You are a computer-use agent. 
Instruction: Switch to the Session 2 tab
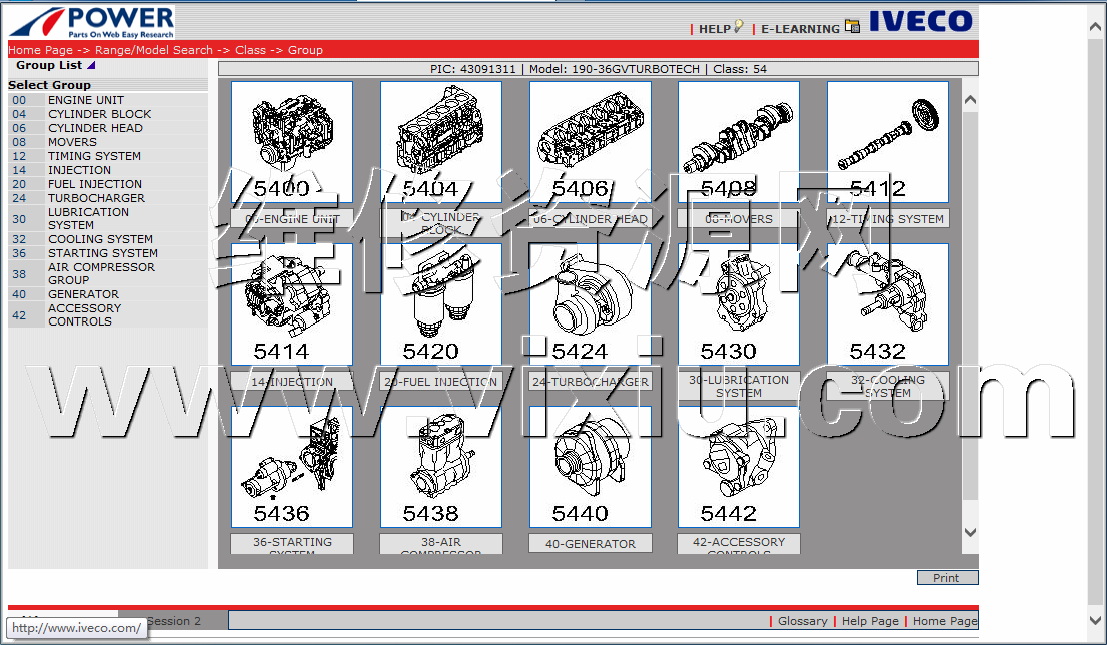coord(173,621)
